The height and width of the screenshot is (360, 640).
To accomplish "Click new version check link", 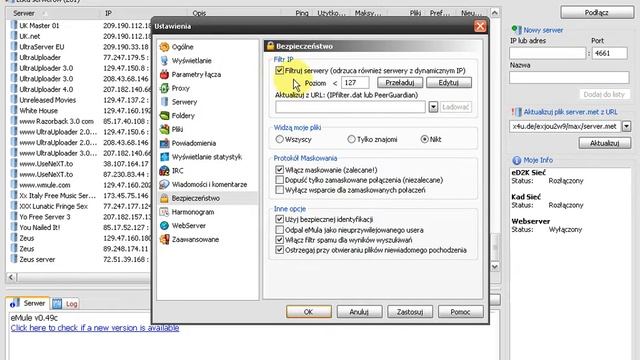I will [x=95, y=328].
